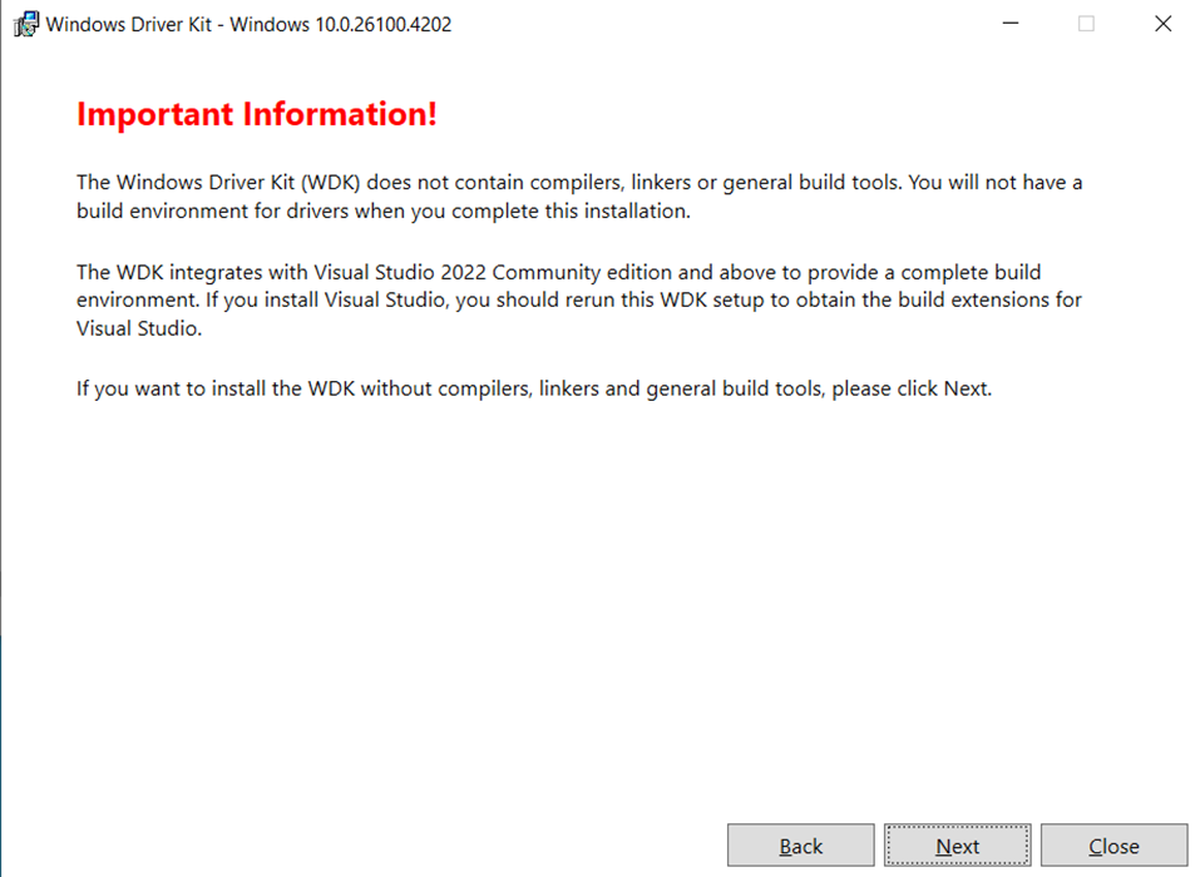The width and height of the screenshot is (1200, 877).
Task: Click the title bar text "Windows Driver Kit - Windows 10.0.26100.4202"
Action: click(x=249, y=25)
